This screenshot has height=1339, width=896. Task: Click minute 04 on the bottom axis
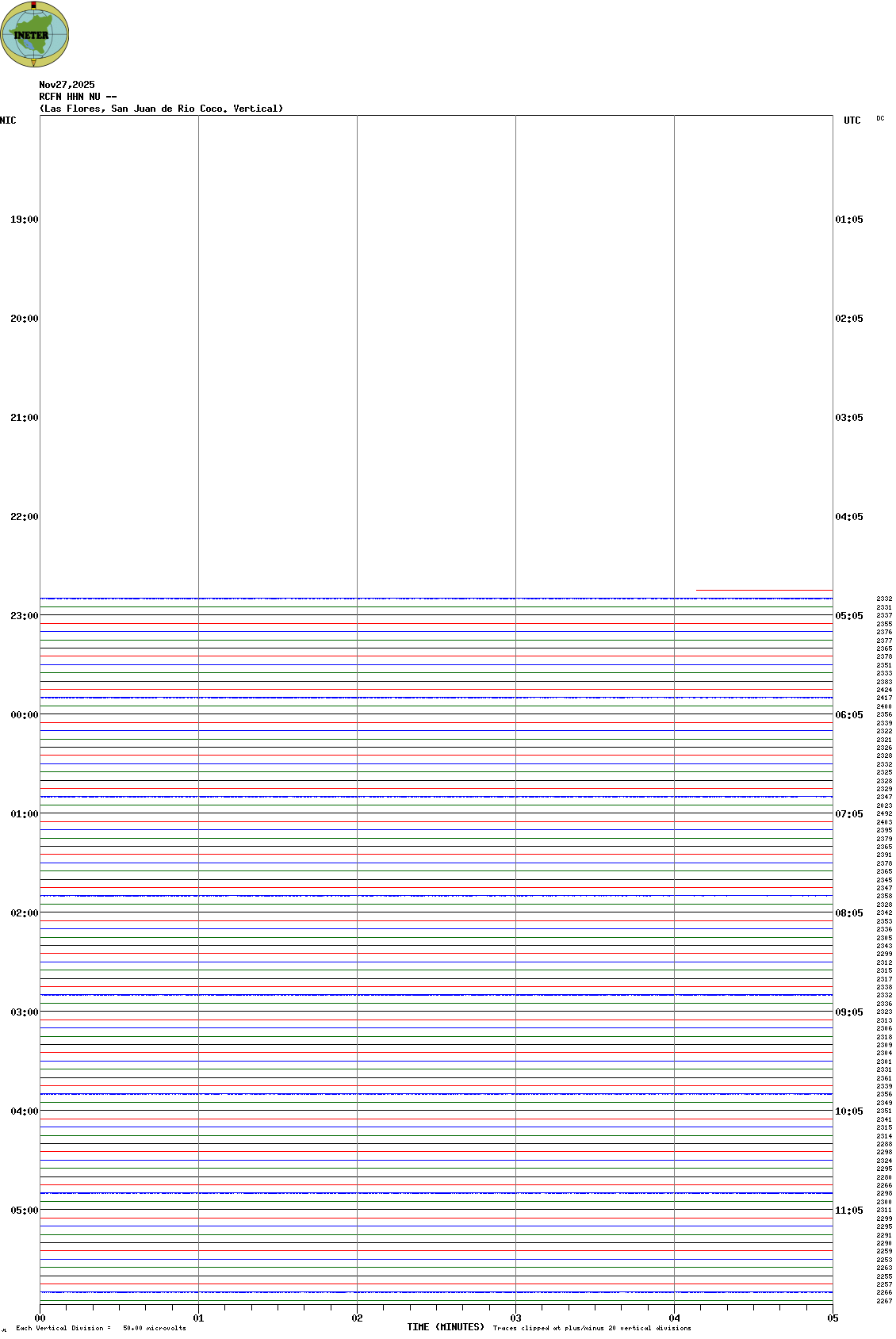674,1318
